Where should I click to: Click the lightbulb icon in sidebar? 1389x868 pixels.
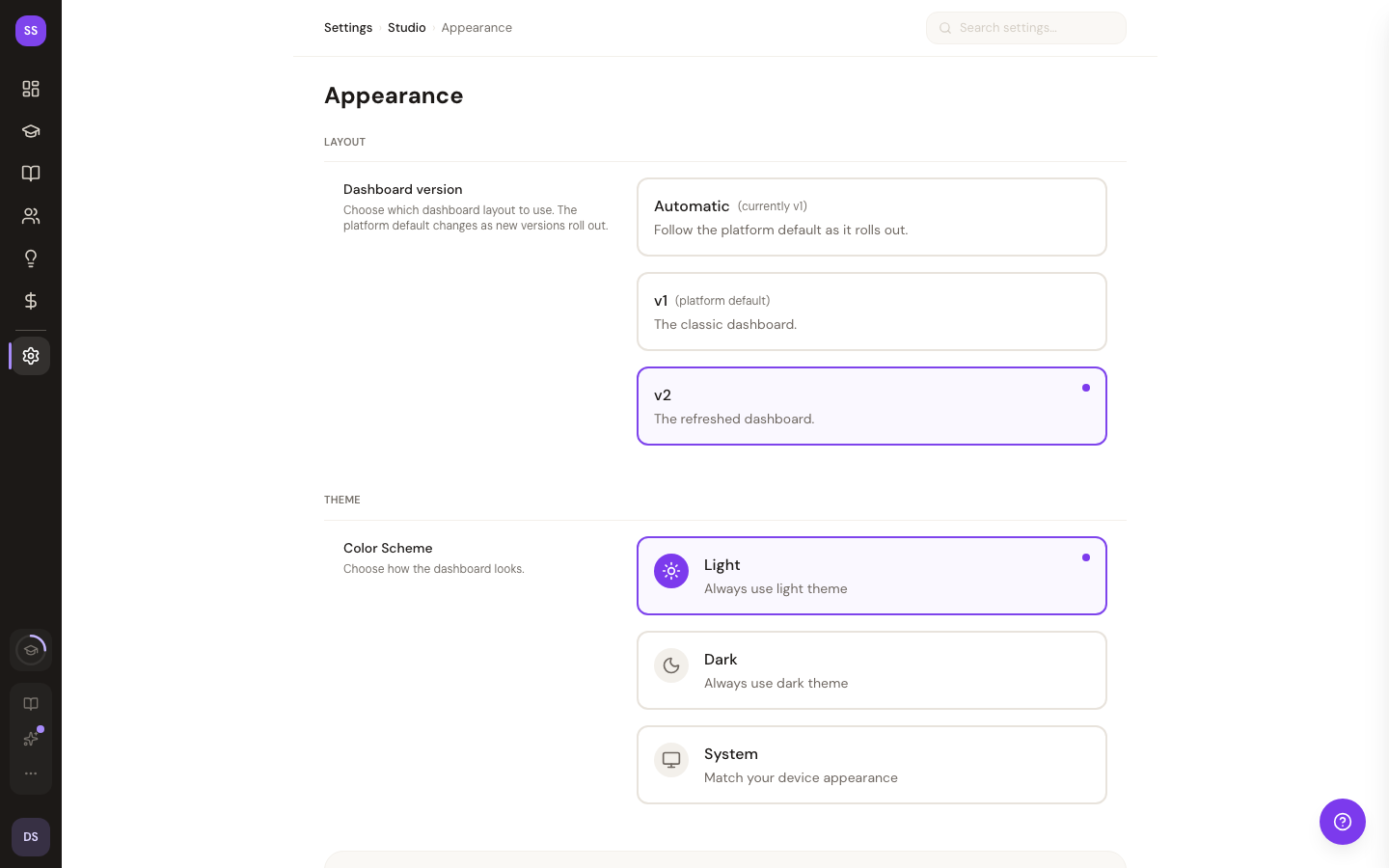click(31, 258)
